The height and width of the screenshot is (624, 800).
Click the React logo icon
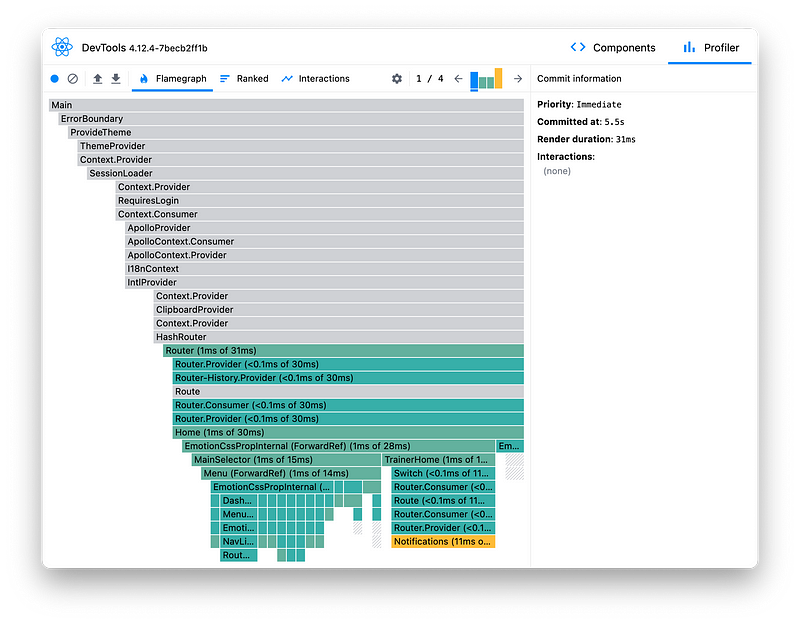[63, 47]
